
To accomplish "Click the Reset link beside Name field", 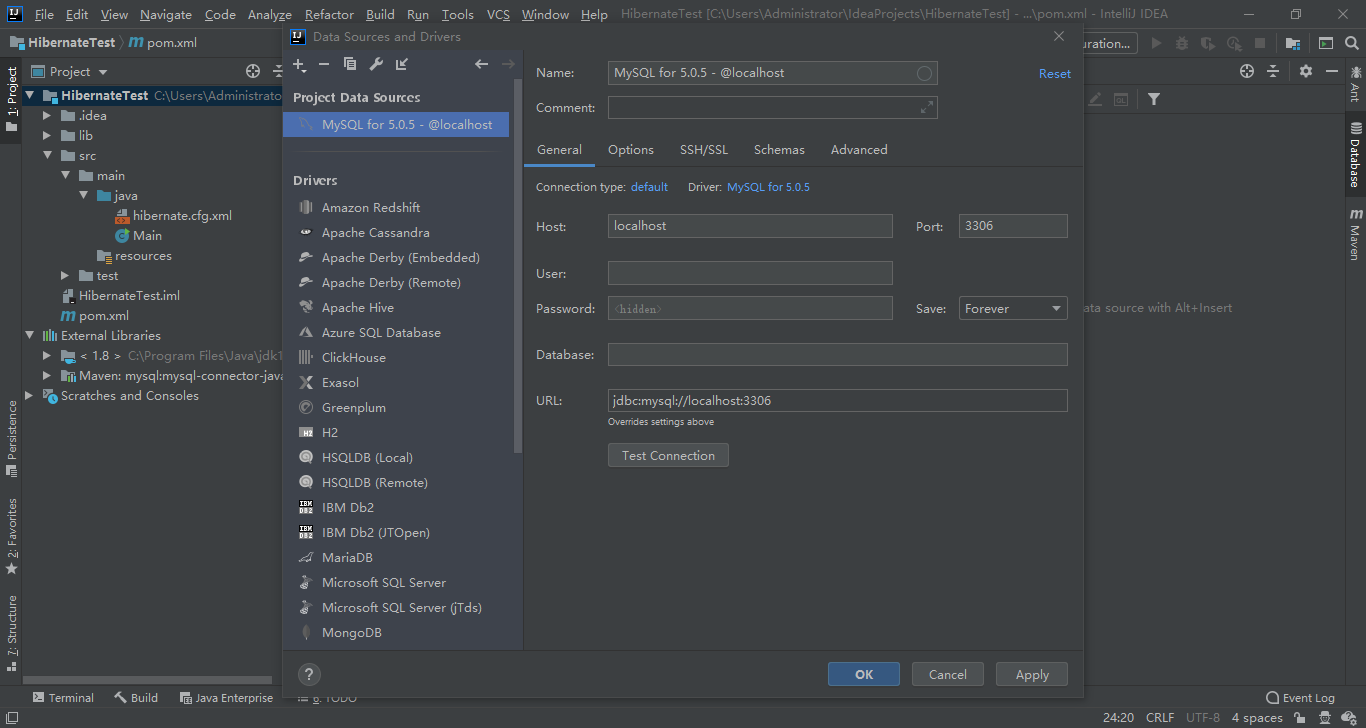I will click(x=1055, y=72).
